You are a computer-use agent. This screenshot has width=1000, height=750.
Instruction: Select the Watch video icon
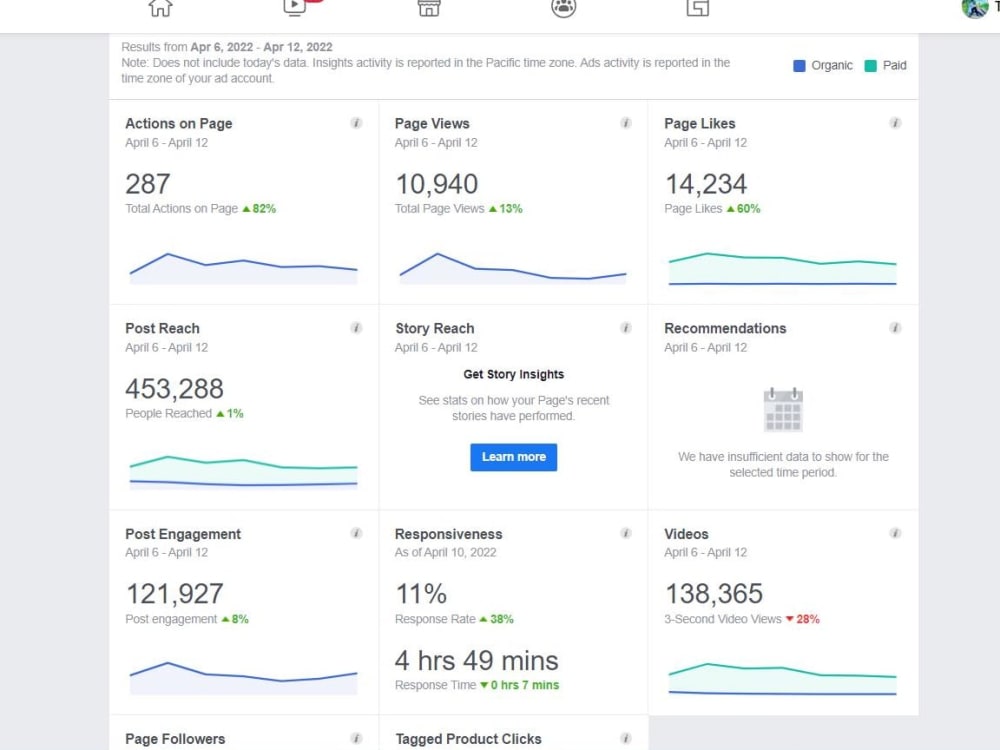pos(293,9)
